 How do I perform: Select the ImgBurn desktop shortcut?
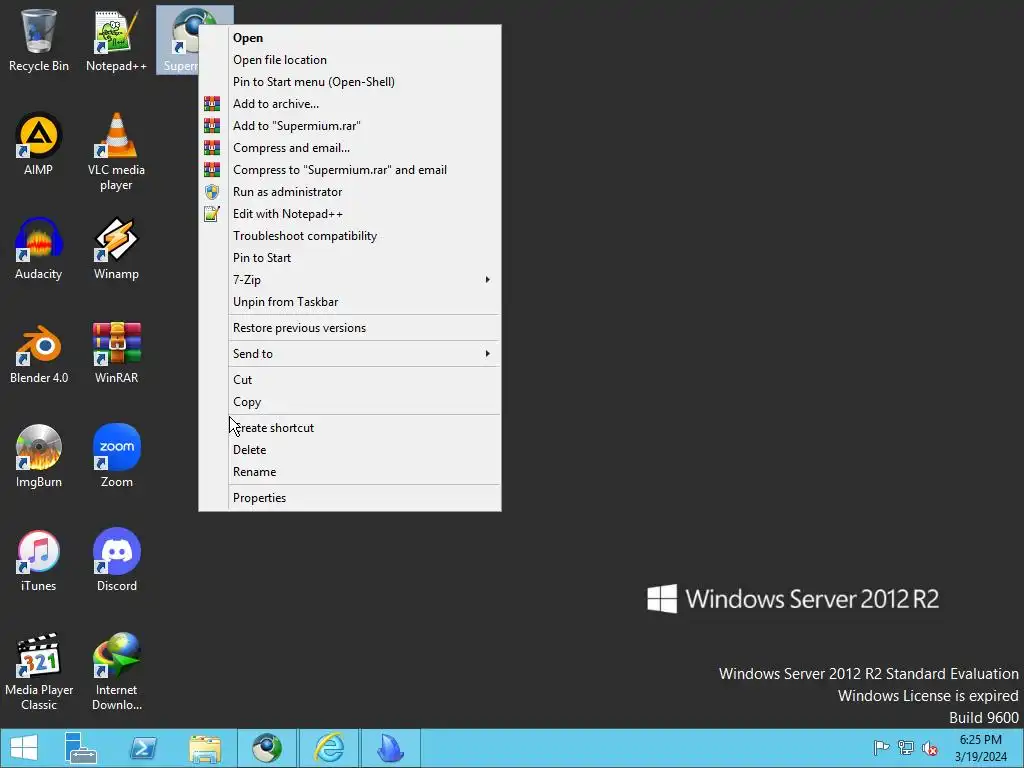pyautogui.click(x=39, y=456)
